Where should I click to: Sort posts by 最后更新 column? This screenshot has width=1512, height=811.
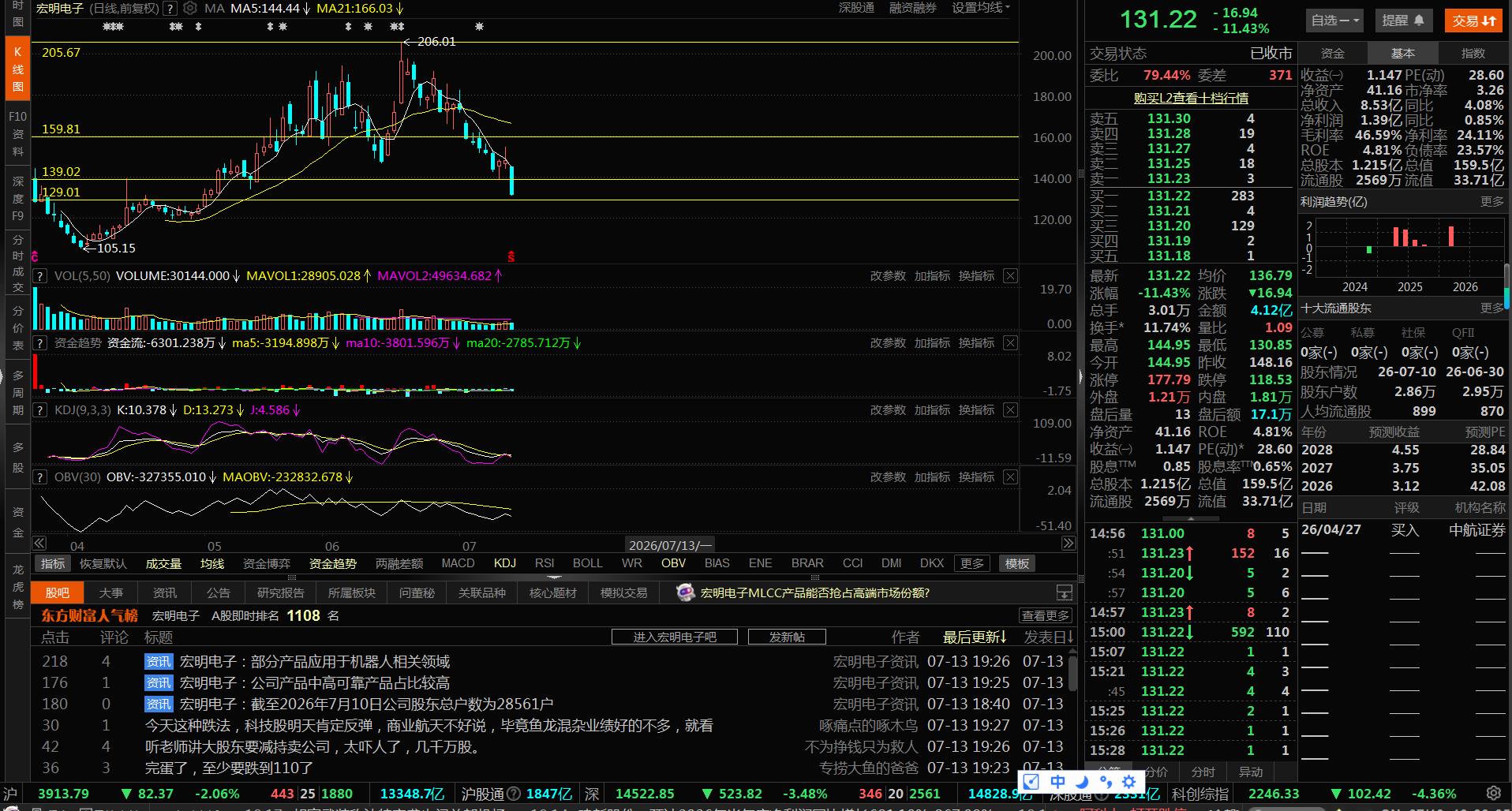(975, 637)
